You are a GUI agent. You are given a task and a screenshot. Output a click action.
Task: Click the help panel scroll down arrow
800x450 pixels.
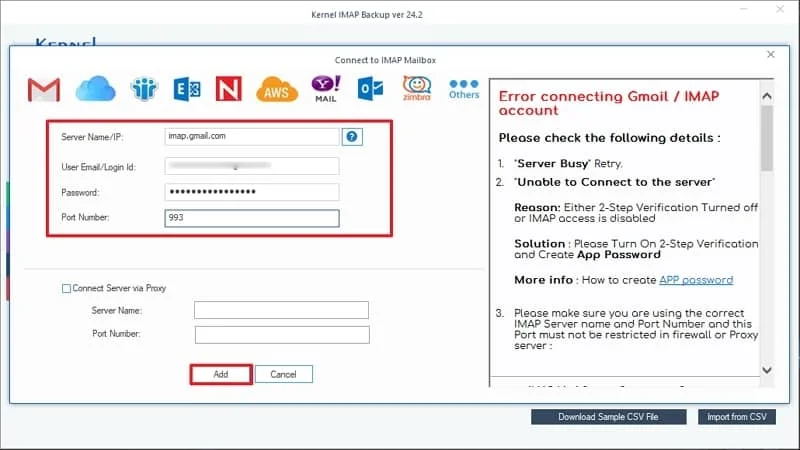pyautogui.click(x=766, y=370)
